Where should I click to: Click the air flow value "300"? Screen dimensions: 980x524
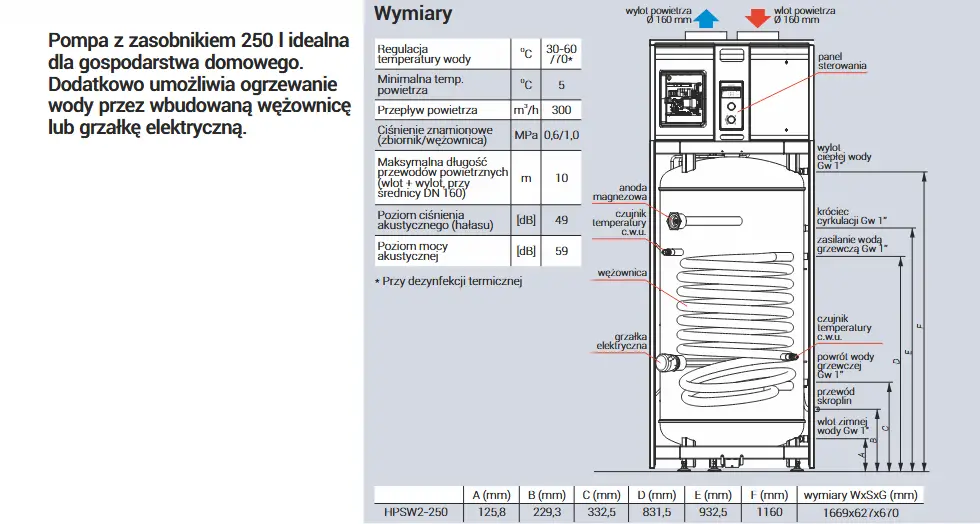pos(561,109)
